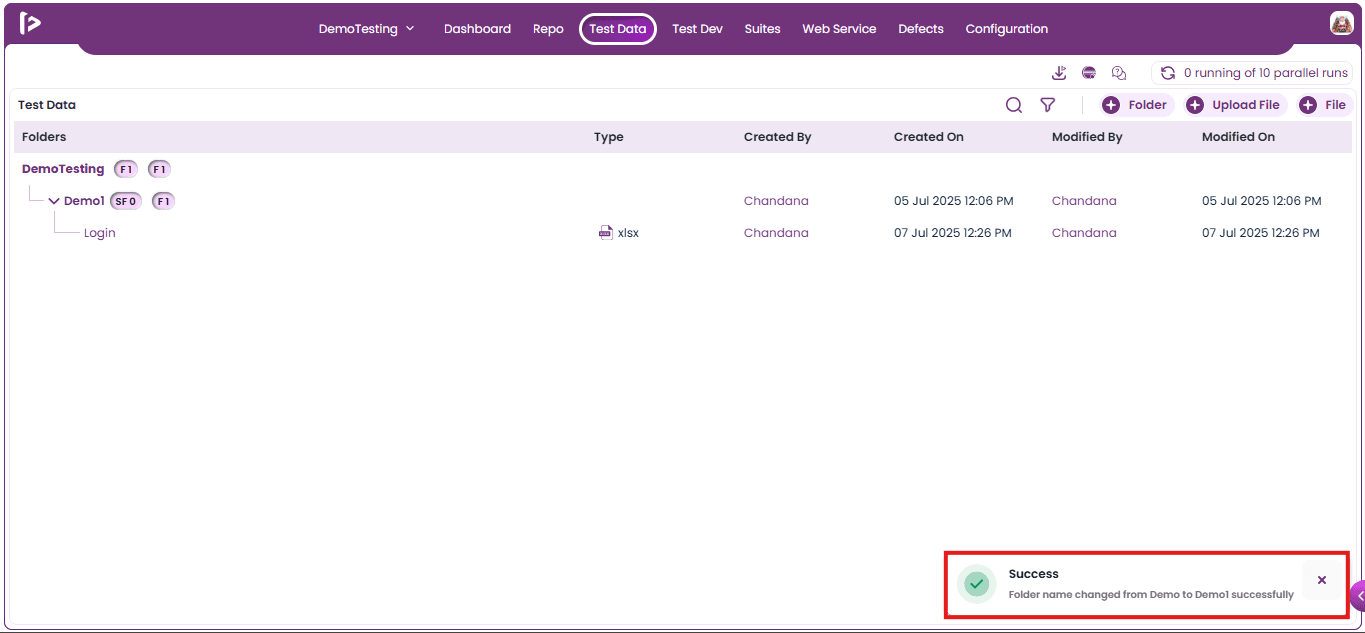This screenshot has height=633, width=1365.
Task: Click the Upload File button
Action: [x=1235, y=105]
